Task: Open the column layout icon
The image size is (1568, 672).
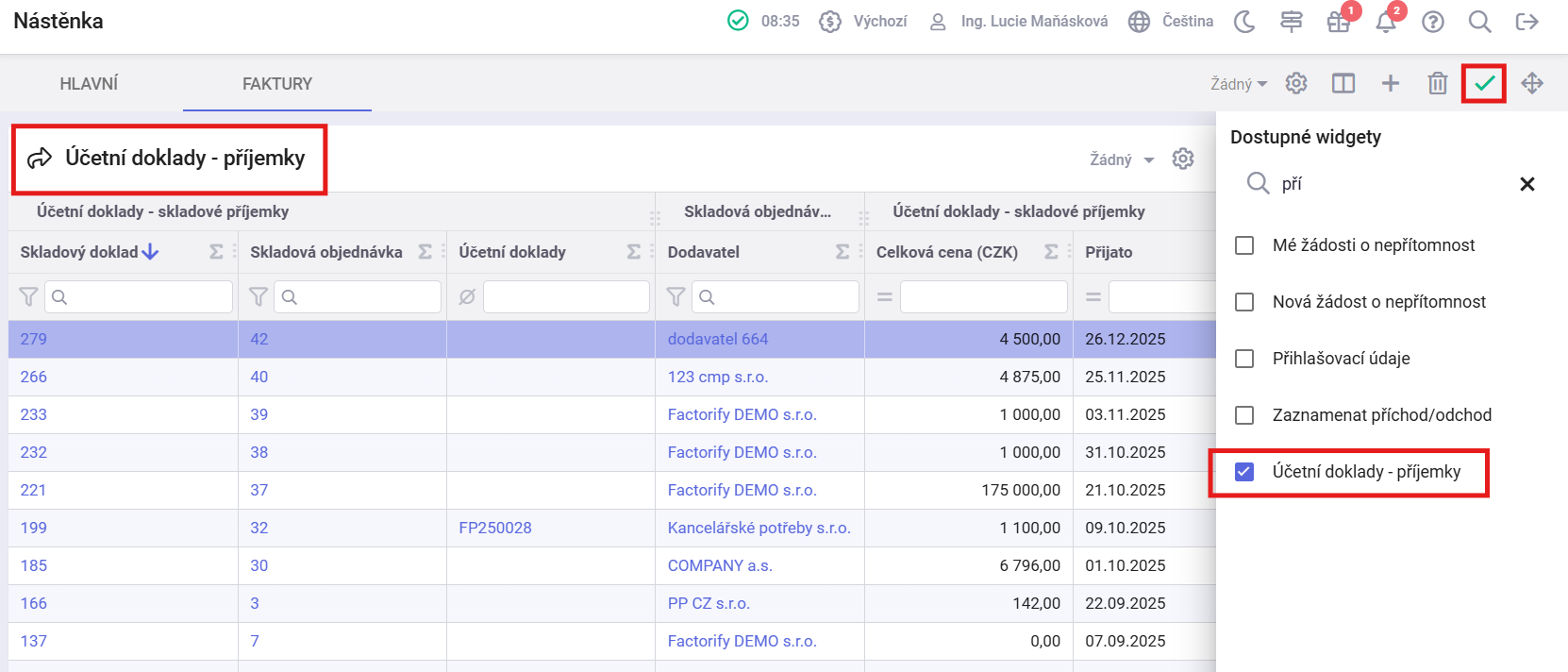Action: [x=1343, y=83]
